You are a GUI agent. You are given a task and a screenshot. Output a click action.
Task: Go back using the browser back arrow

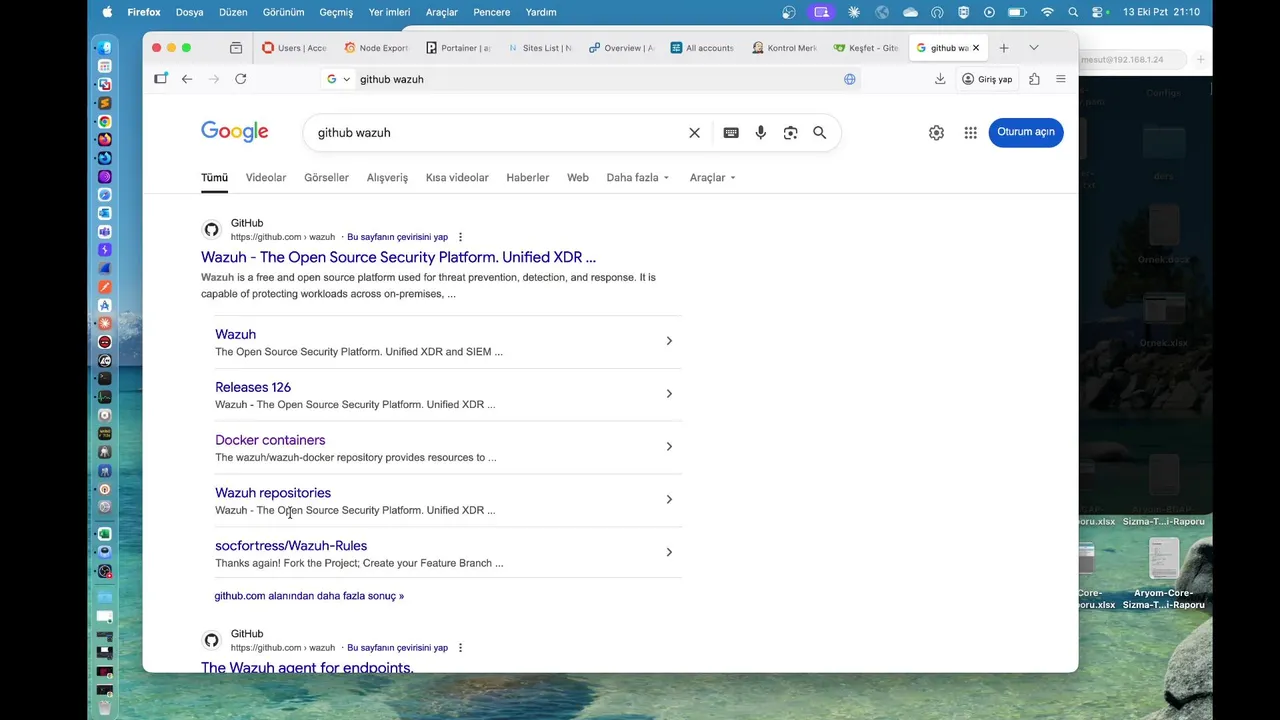(x=187, y=79)
